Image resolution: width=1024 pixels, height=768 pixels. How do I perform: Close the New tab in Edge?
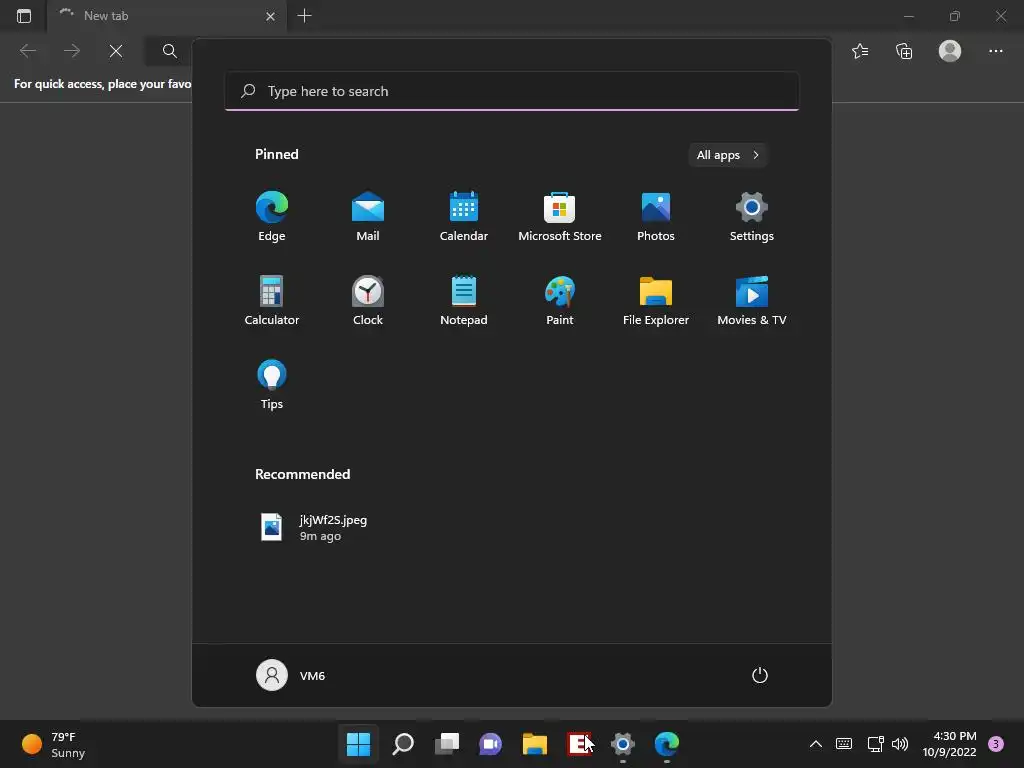point(270,16)
